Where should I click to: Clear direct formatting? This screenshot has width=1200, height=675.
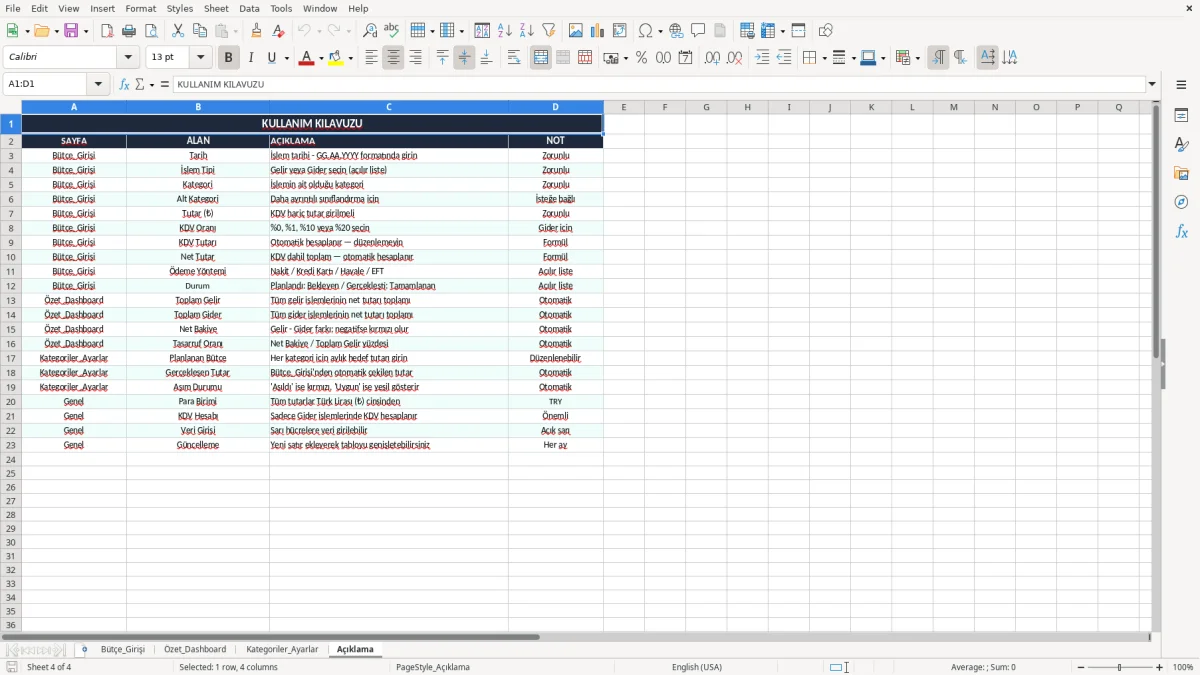pos(278,31)
